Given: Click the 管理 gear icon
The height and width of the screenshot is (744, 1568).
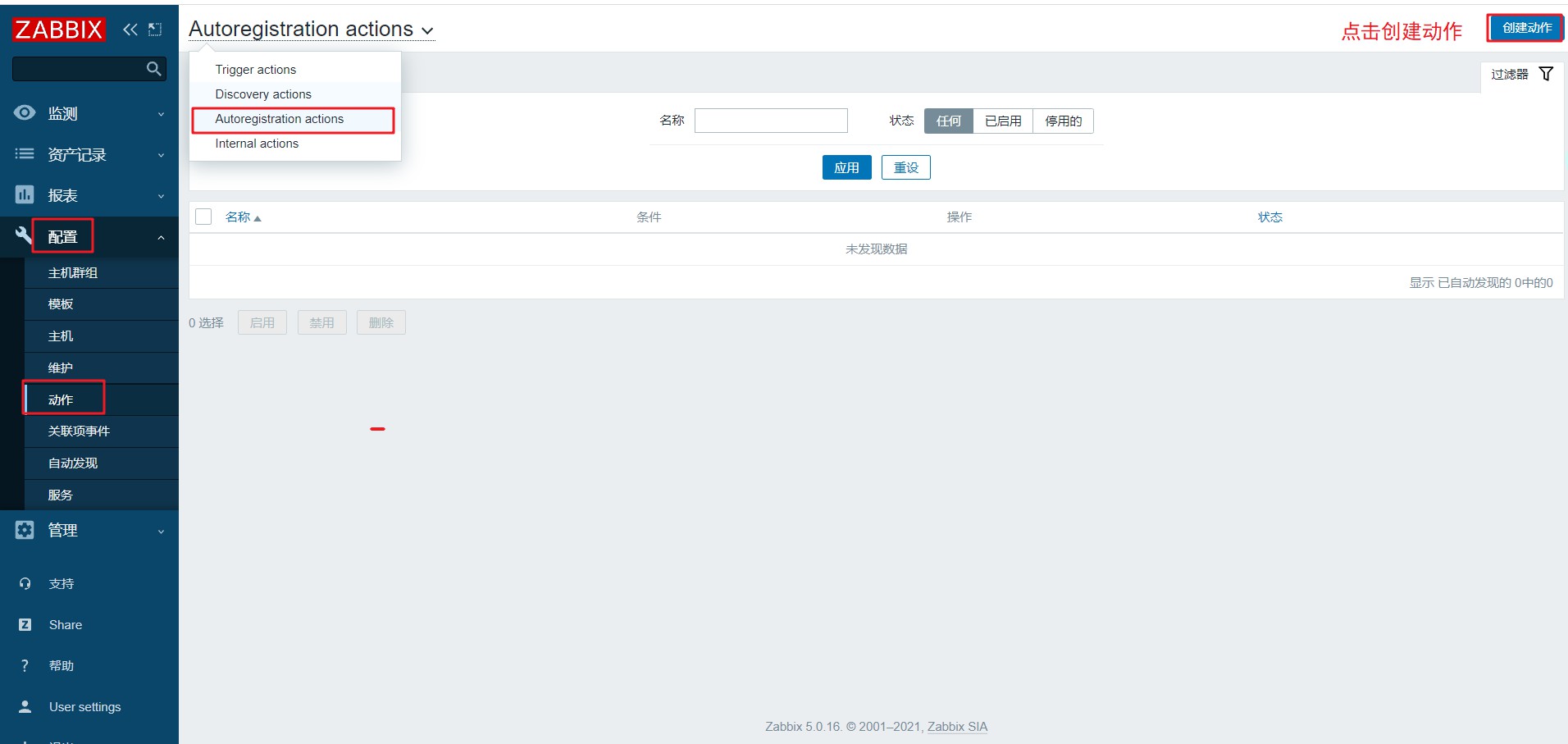Looking at the screenshot, I should [25, 530].
